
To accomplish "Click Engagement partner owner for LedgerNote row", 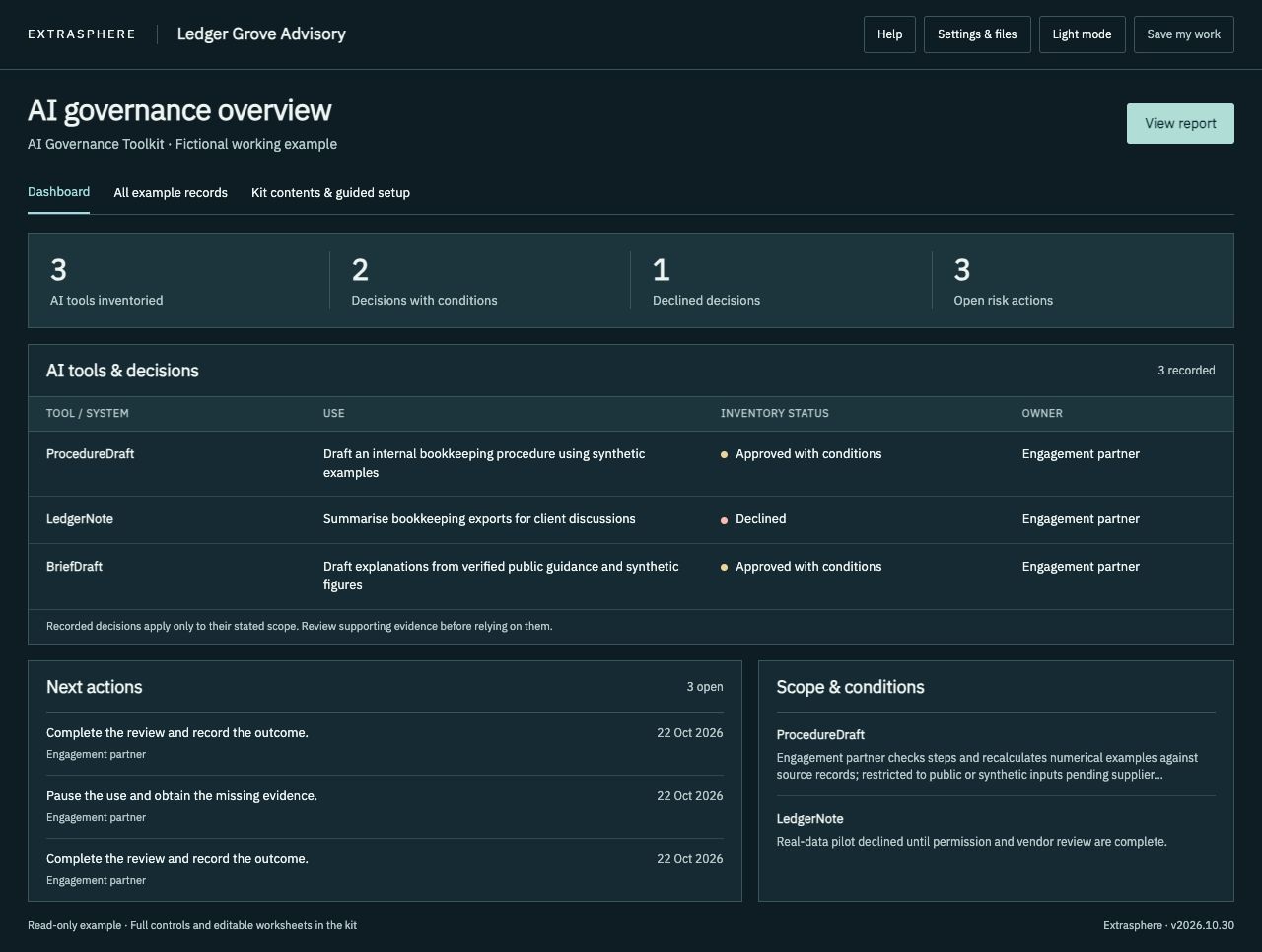I will point(1081,519).
